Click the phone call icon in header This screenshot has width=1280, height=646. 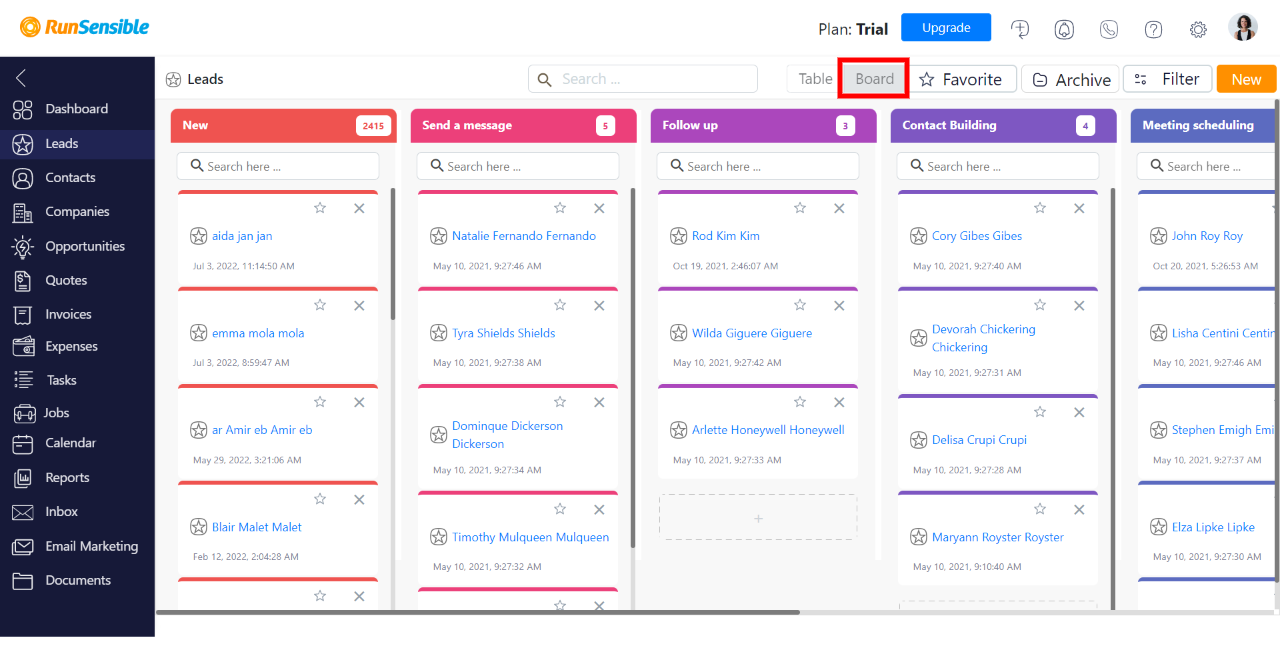pyautogui.click(x=1109, y=29)
